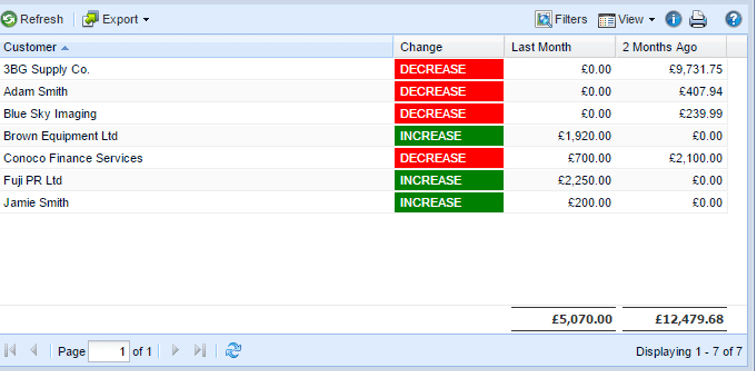Sort by the 2 Months Ago header
The height and width of the screenshot is (371, 755).
pyautogui.click(x=671, y=47)
